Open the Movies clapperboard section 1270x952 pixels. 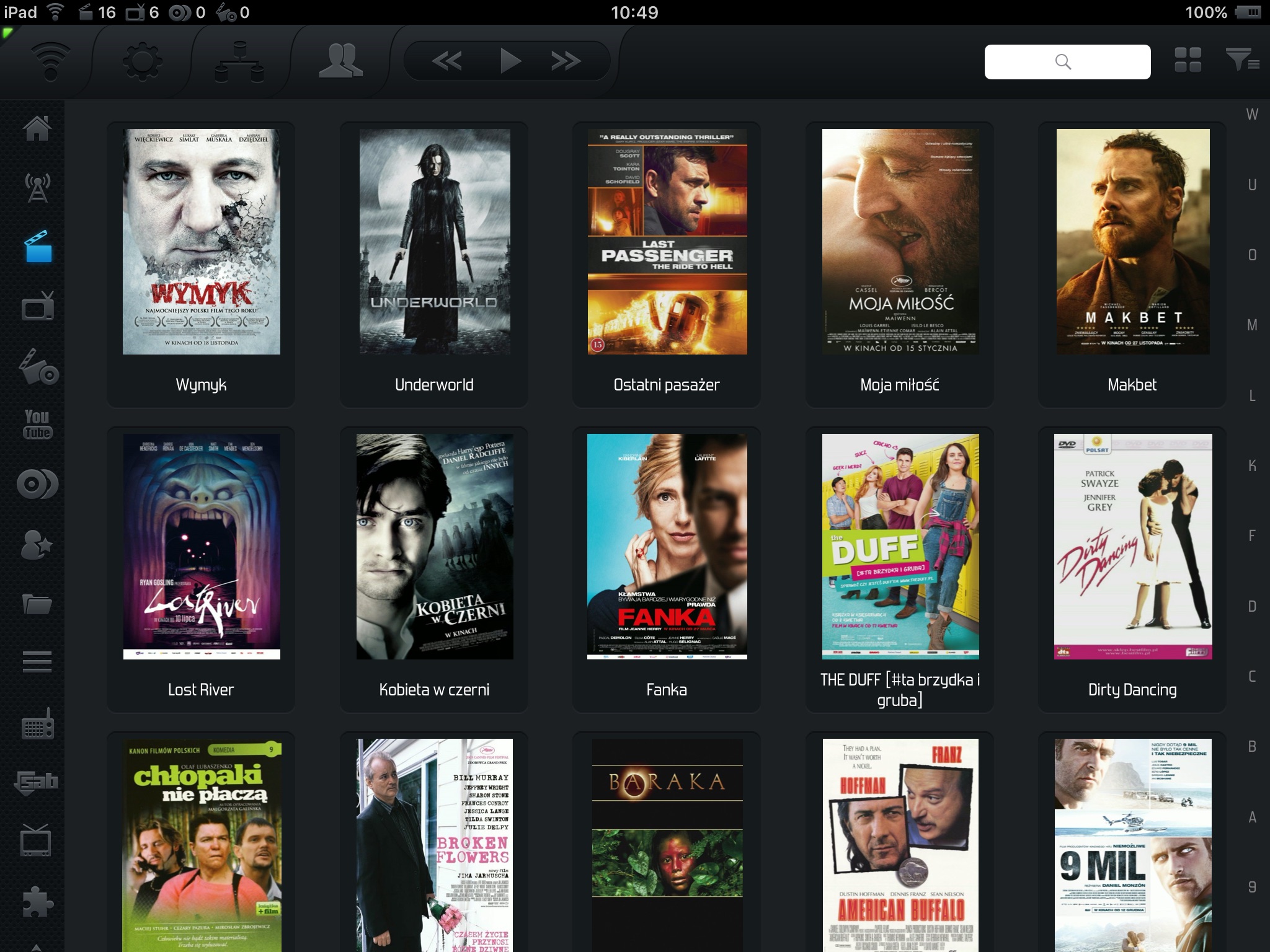tap(38, 247)
